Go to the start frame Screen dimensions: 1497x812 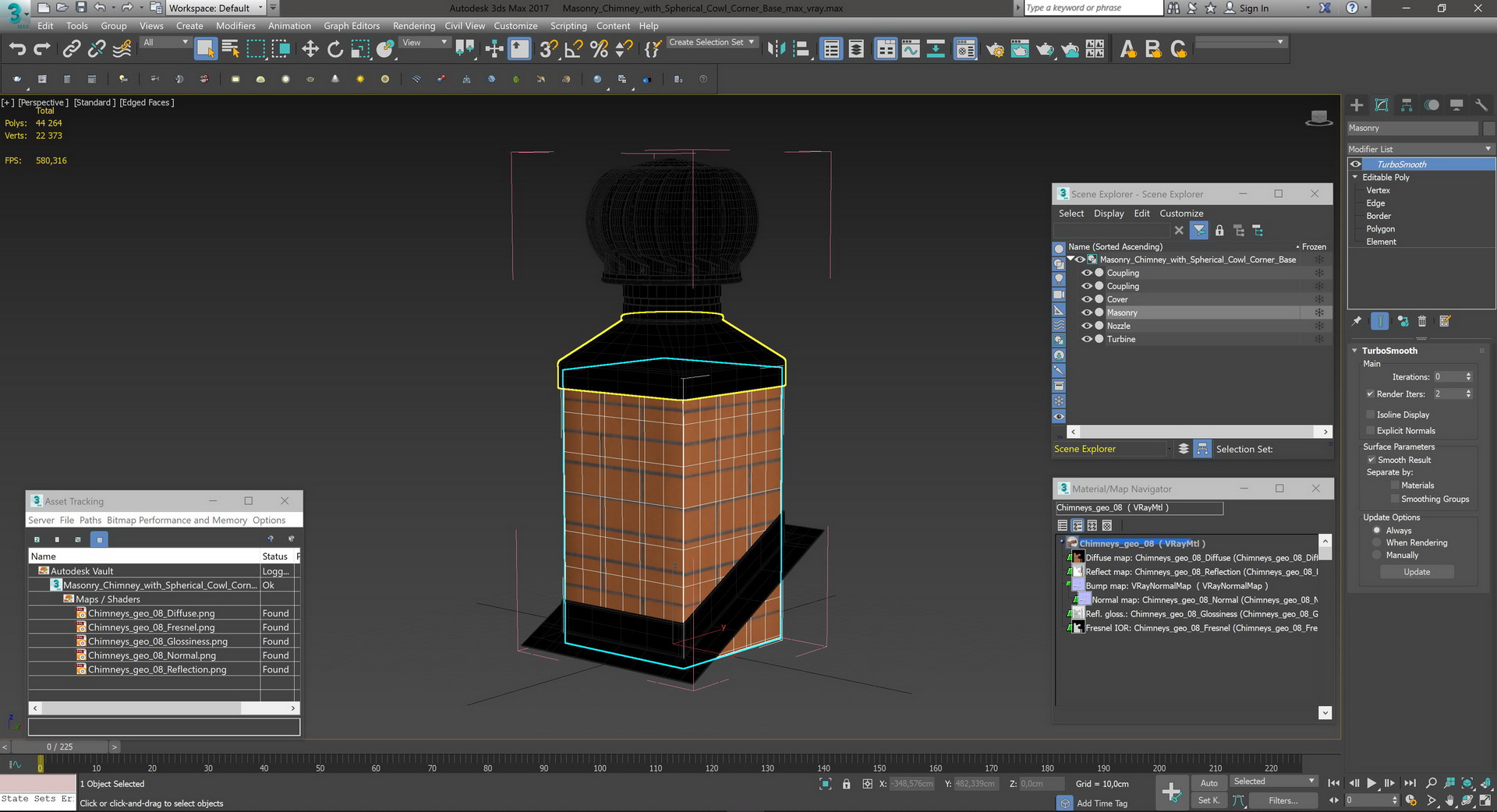click(x=1334, y=783)
